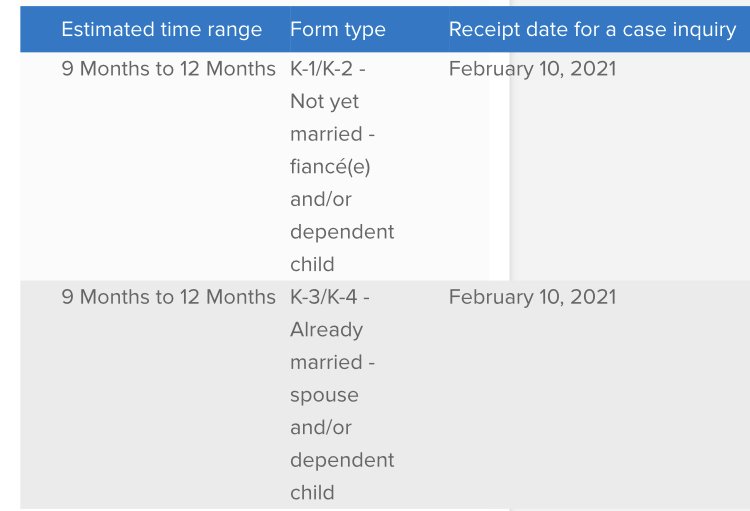
Task: Select second row's 9 Months to 12 Months
Action: click(x=168, y=297)
